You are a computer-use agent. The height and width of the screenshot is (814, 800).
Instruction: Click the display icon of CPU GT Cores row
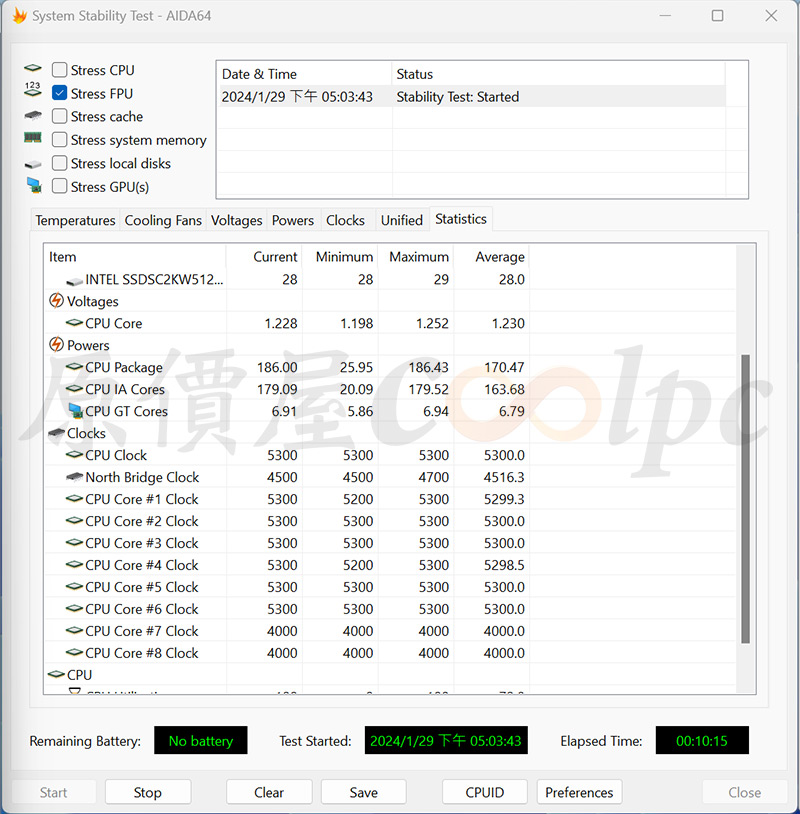(76, 411)
